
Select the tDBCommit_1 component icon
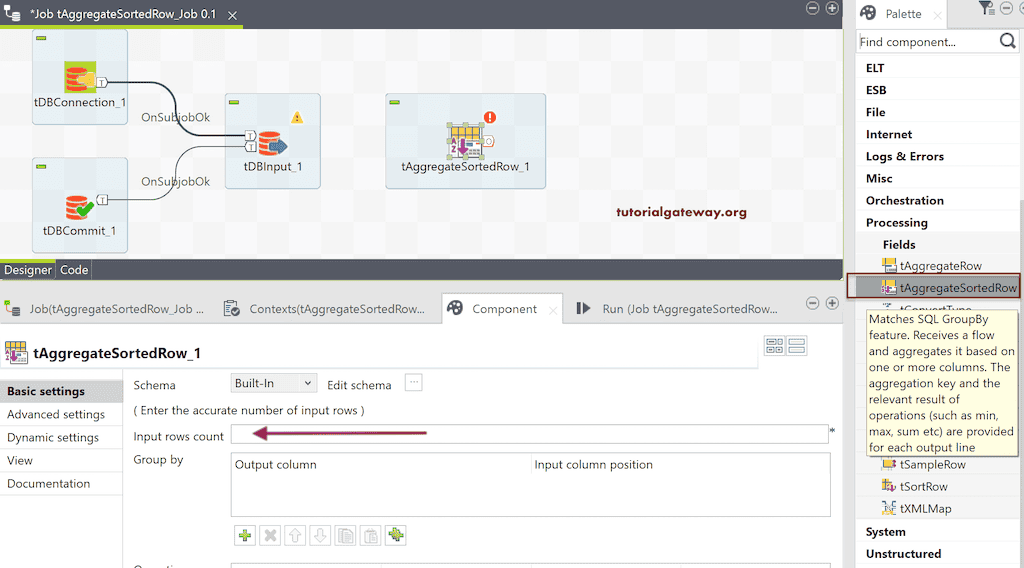(80, 207)
